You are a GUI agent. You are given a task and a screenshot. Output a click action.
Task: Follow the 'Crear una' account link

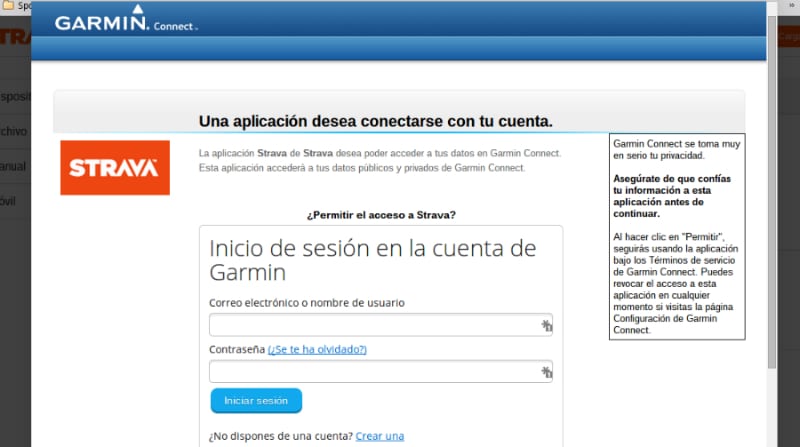pos(380,436)
